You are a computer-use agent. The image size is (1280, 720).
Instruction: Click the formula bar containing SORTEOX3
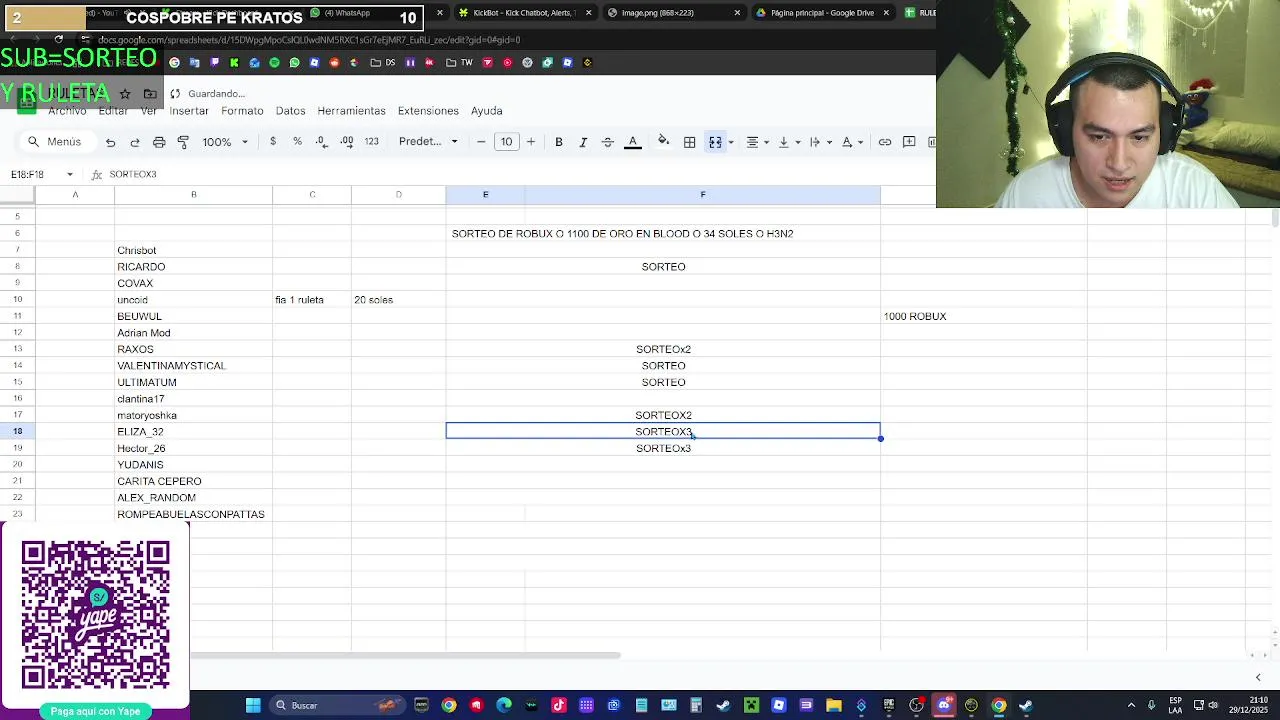(520, 175)
